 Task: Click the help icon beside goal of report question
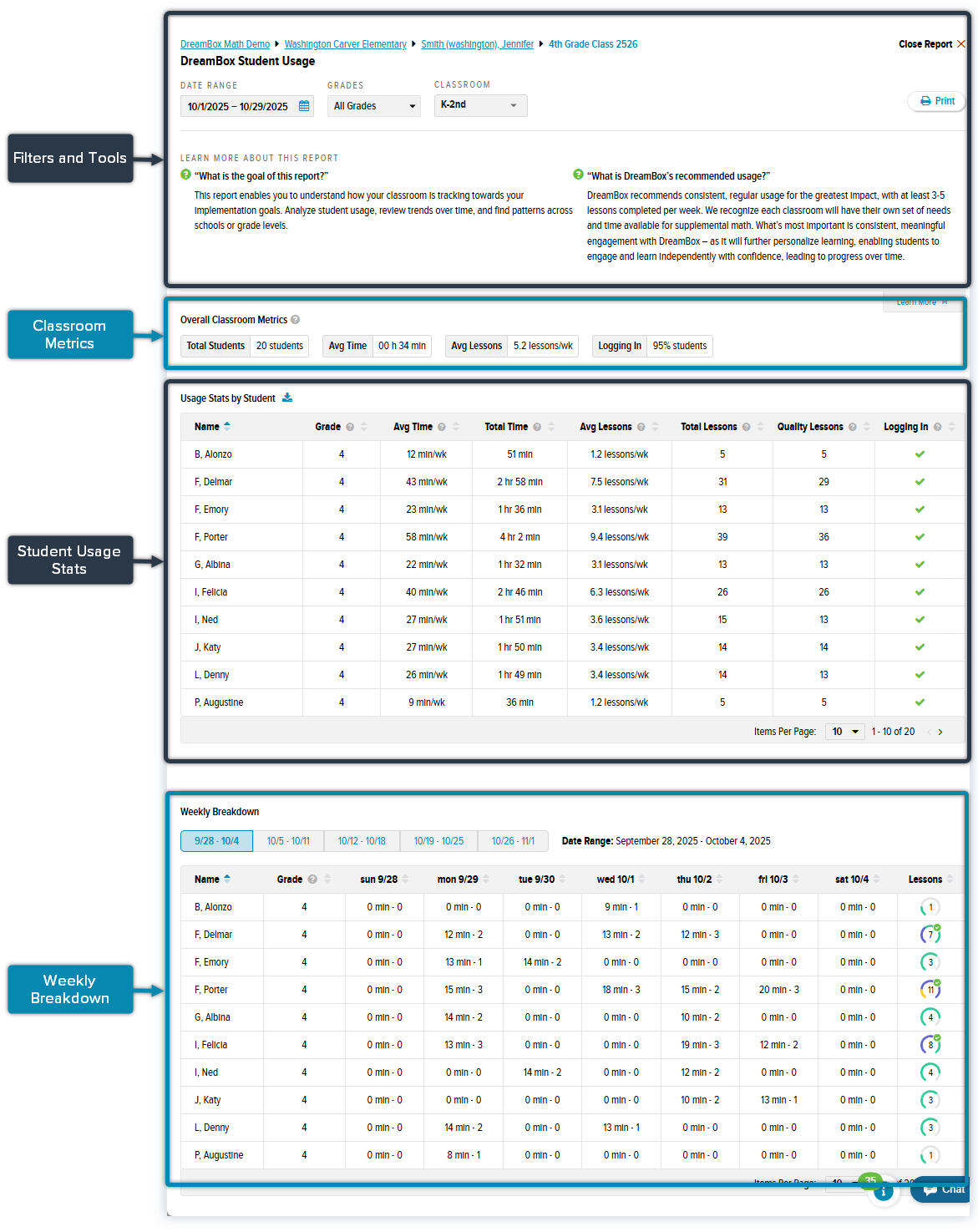click(185, 175)
